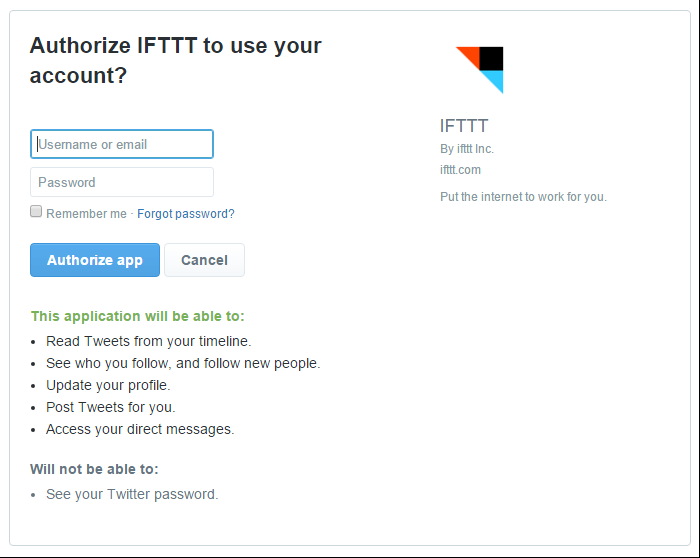The height and width of the screenshot is (558, 700).
Task: Click 'Will not be able to:' heading
Action: click(x=94, y=469)
